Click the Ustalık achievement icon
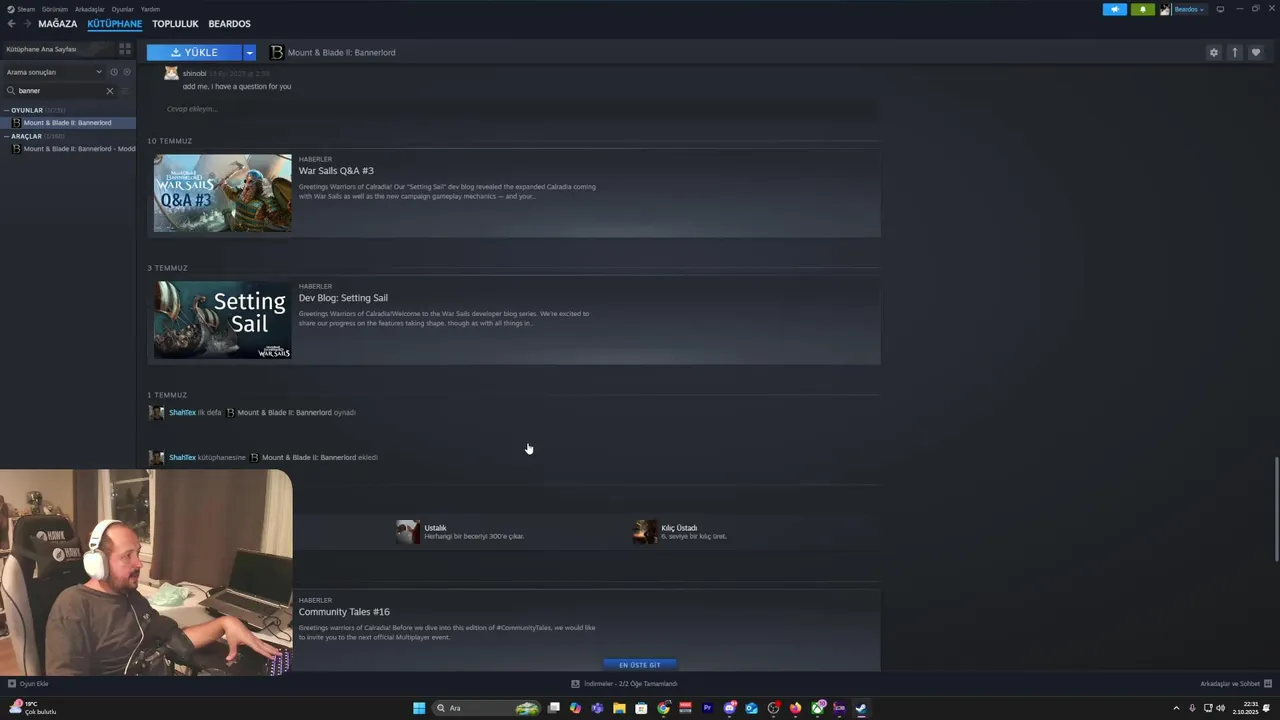 coord(407,531)
